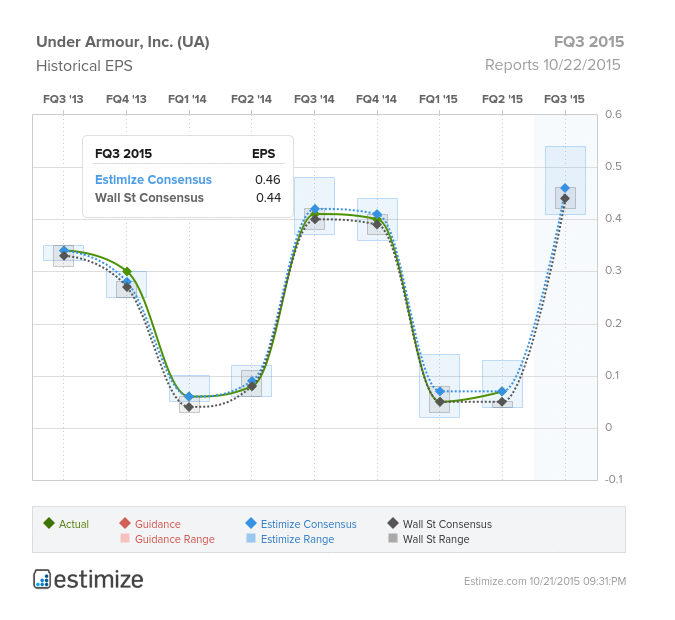Toggle the Wall St Consensus legend label
Viewport: 675px width, 620px height.
click(447, 524)
